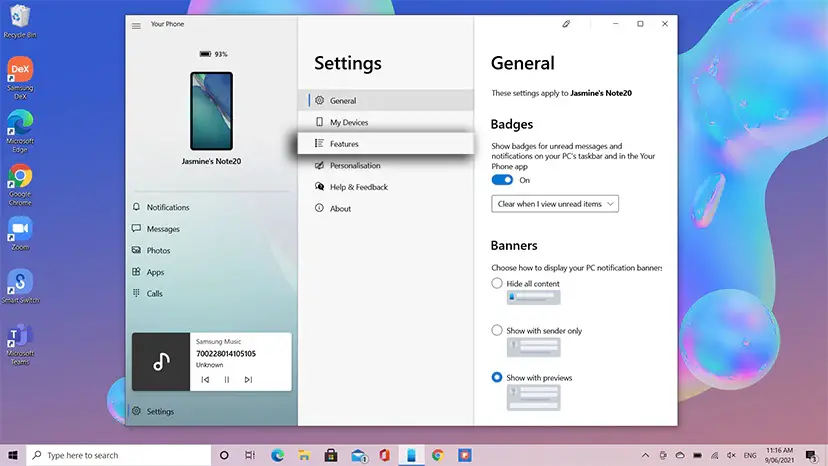The height and width of the screenshot is (466, 828).
Task: Select the General settings category
Action: pos(385,100)
